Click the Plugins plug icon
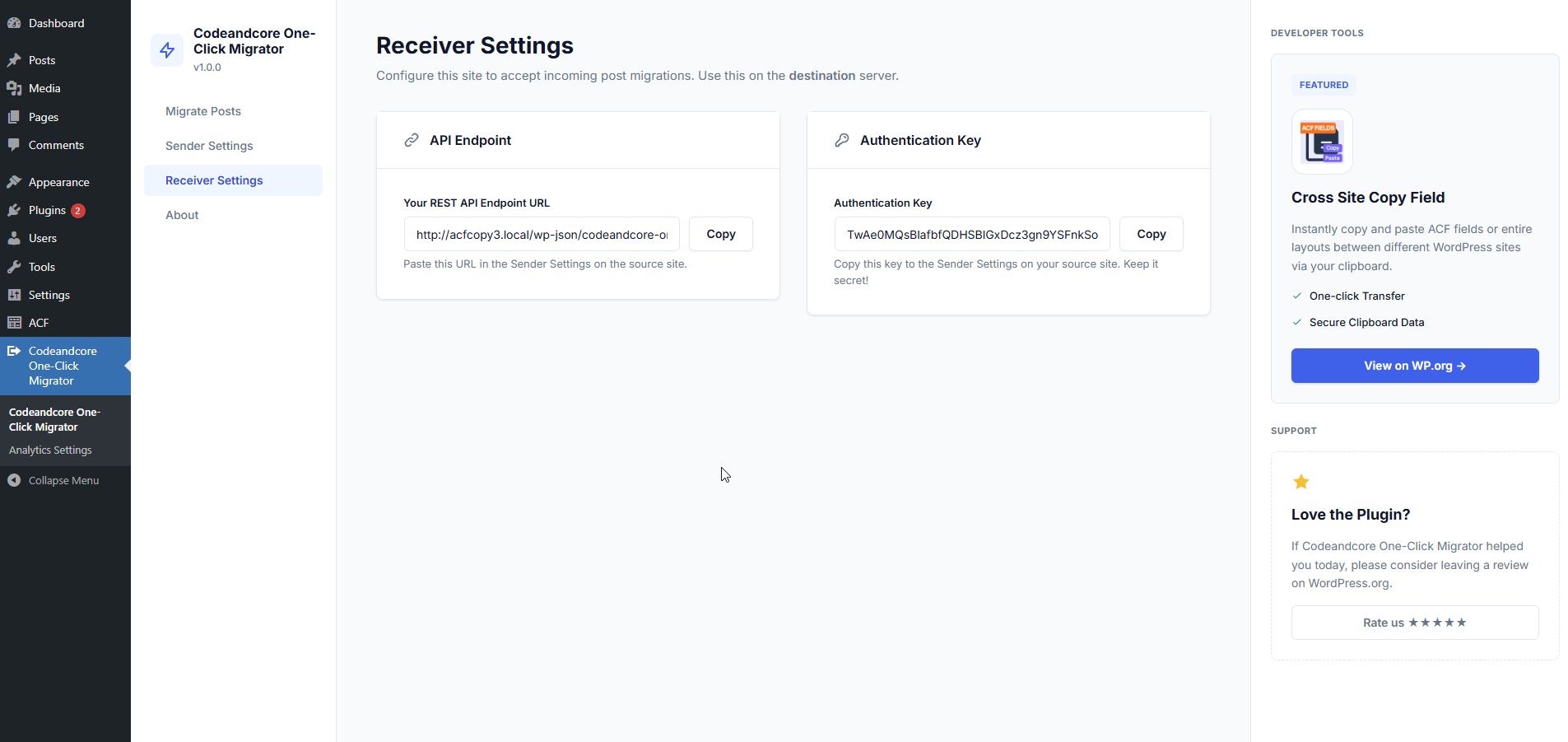The height and width of the screenshot is (742, 1568). [14, 210]
